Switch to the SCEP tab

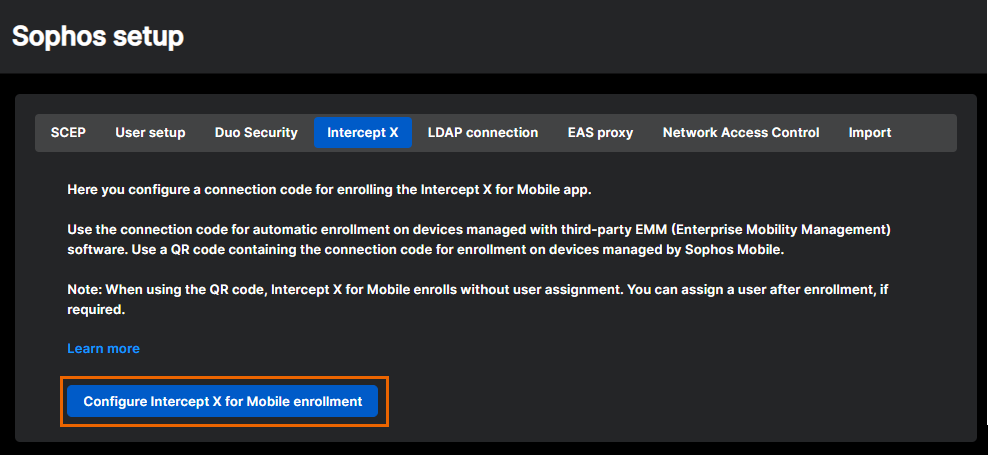[x=68, y=132]
